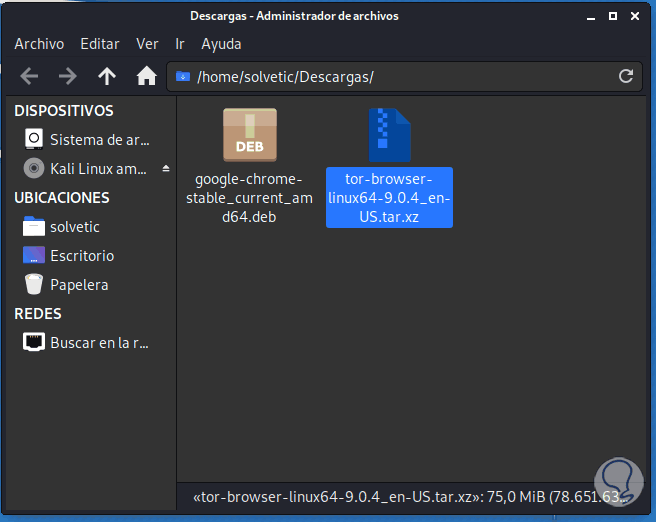This screenshot has width=656, height=522.
Task: Go back with the left arrow button
Action: click(29, 77)
